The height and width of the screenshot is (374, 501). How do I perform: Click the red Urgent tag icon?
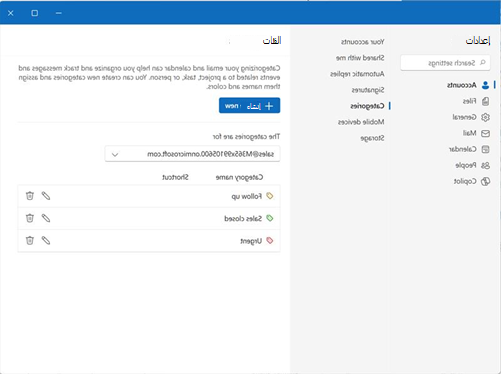pyautogui.click(x=270, y=240)
